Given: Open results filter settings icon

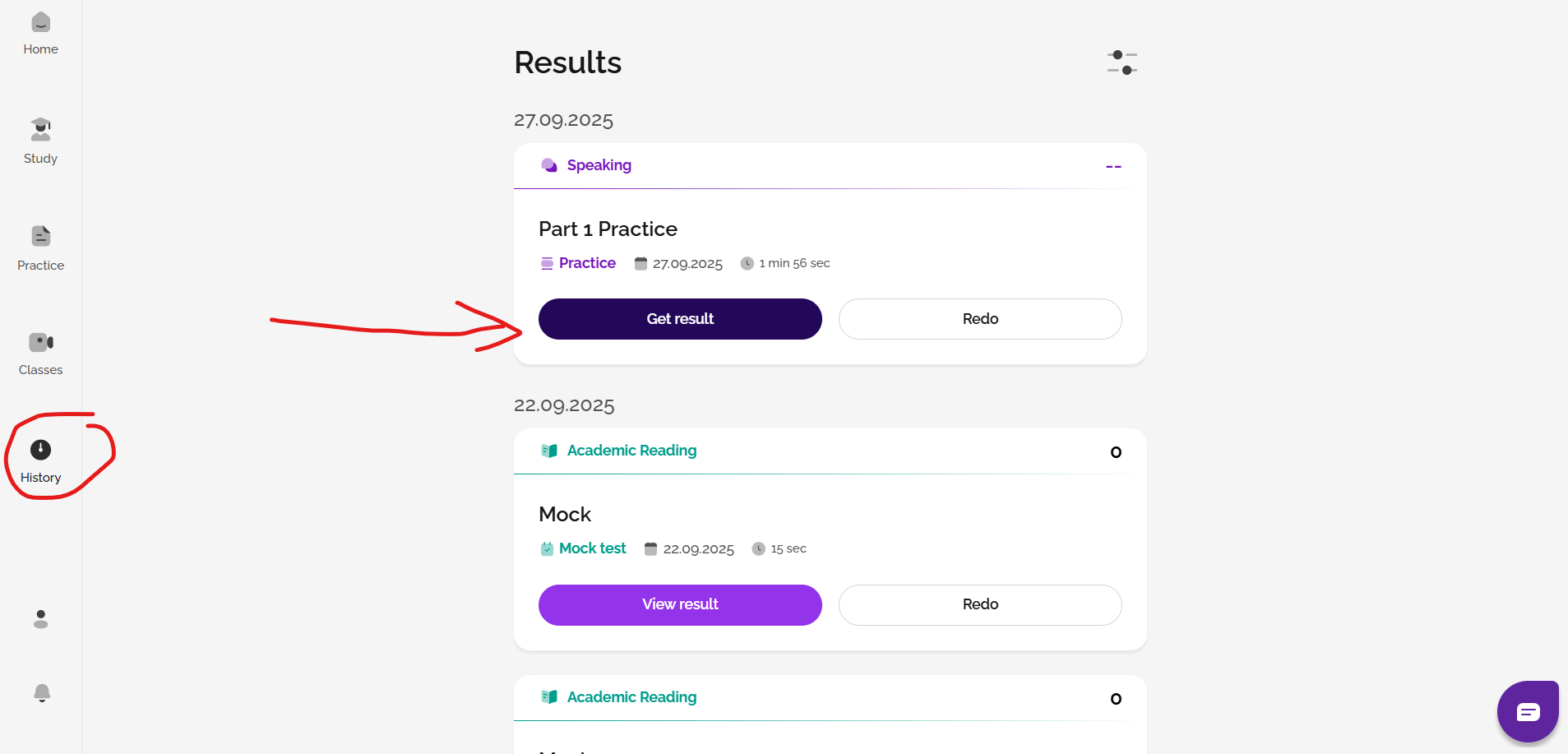Looking at the screenshot, I should [x=1122, y=62].
